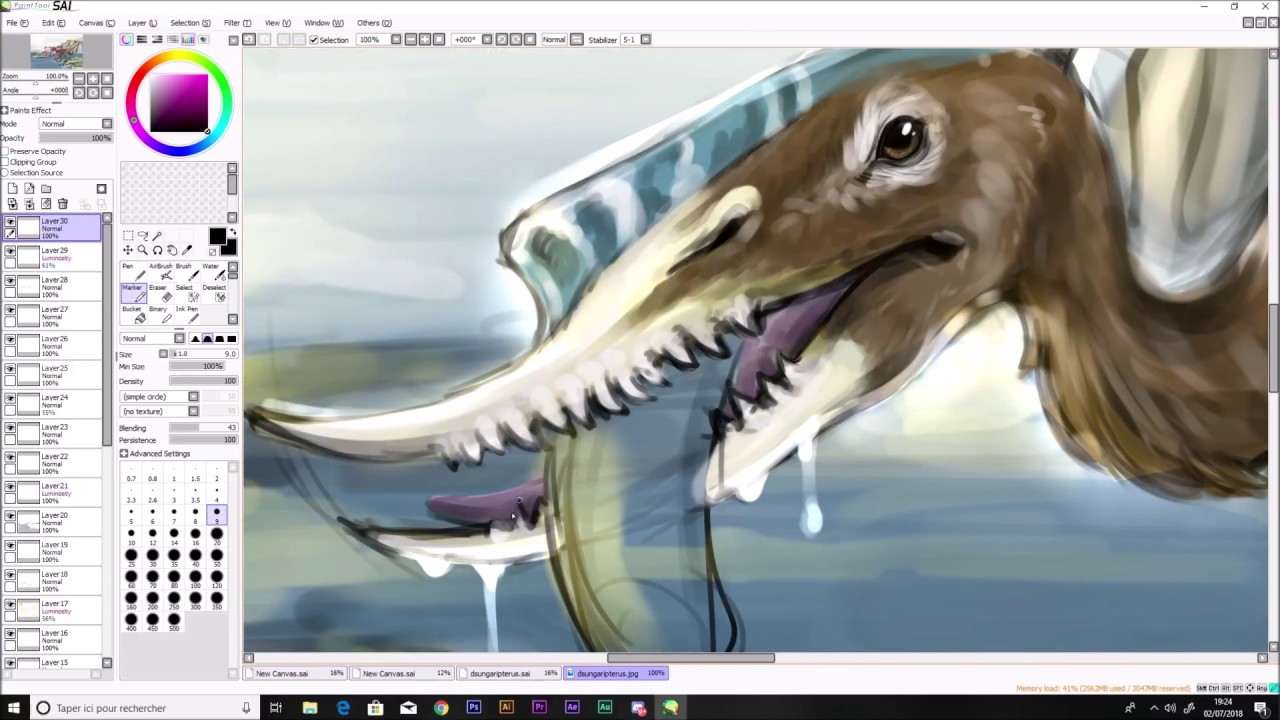Choose the lasso selection tool
The height and width of the screenshot is (720, 1280).
pyautogui.click(x=143, y=235)
